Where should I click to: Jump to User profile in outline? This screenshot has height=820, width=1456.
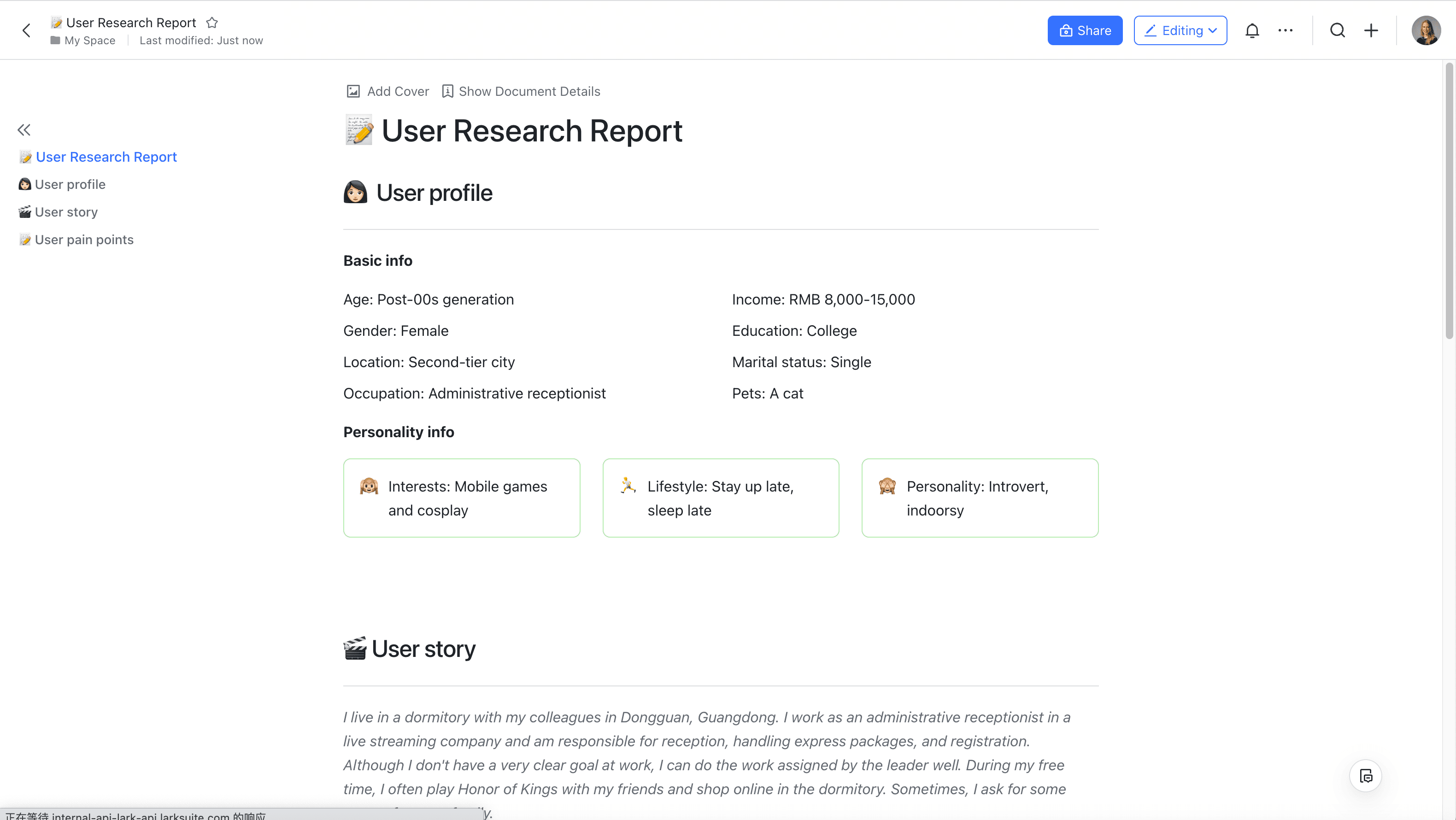tap(70, 184)
